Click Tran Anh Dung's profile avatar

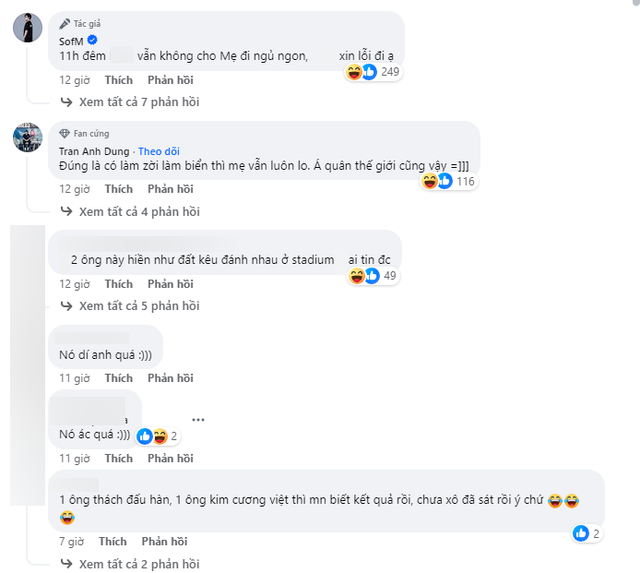[27, 139]
